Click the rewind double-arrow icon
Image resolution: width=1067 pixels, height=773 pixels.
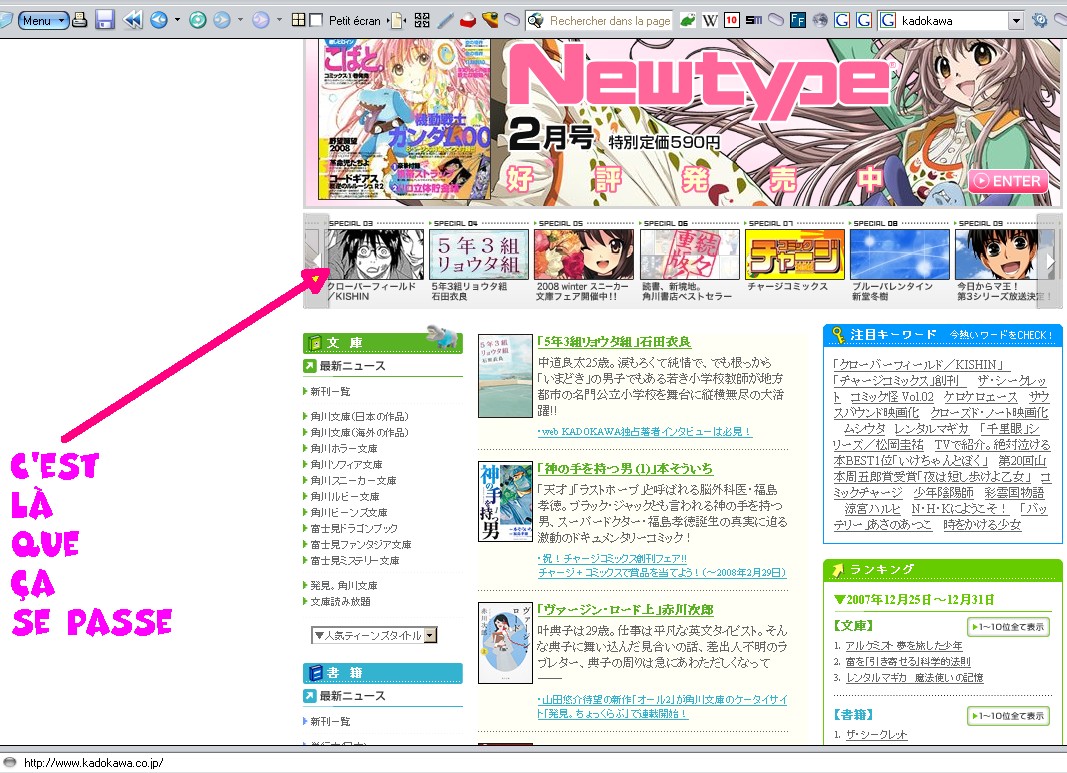(x=133, y=20)
